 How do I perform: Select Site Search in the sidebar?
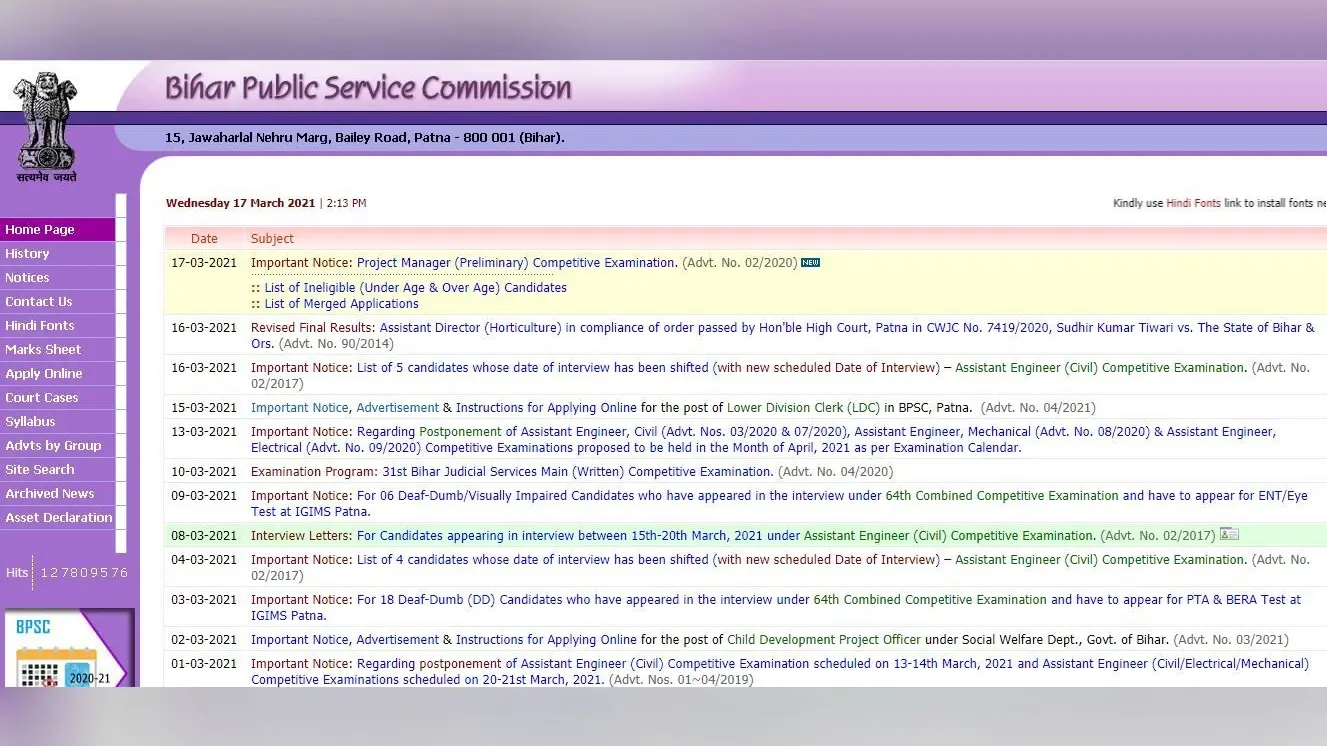(57, 470)
